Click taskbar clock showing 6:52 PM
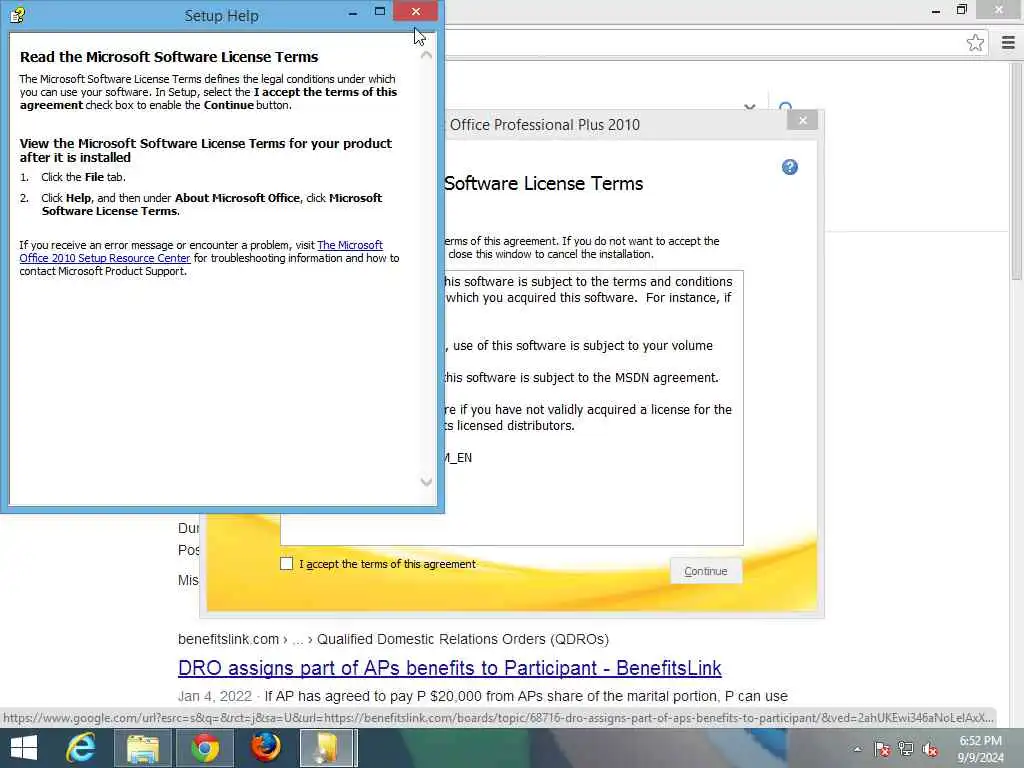 (x=980, y=749)
